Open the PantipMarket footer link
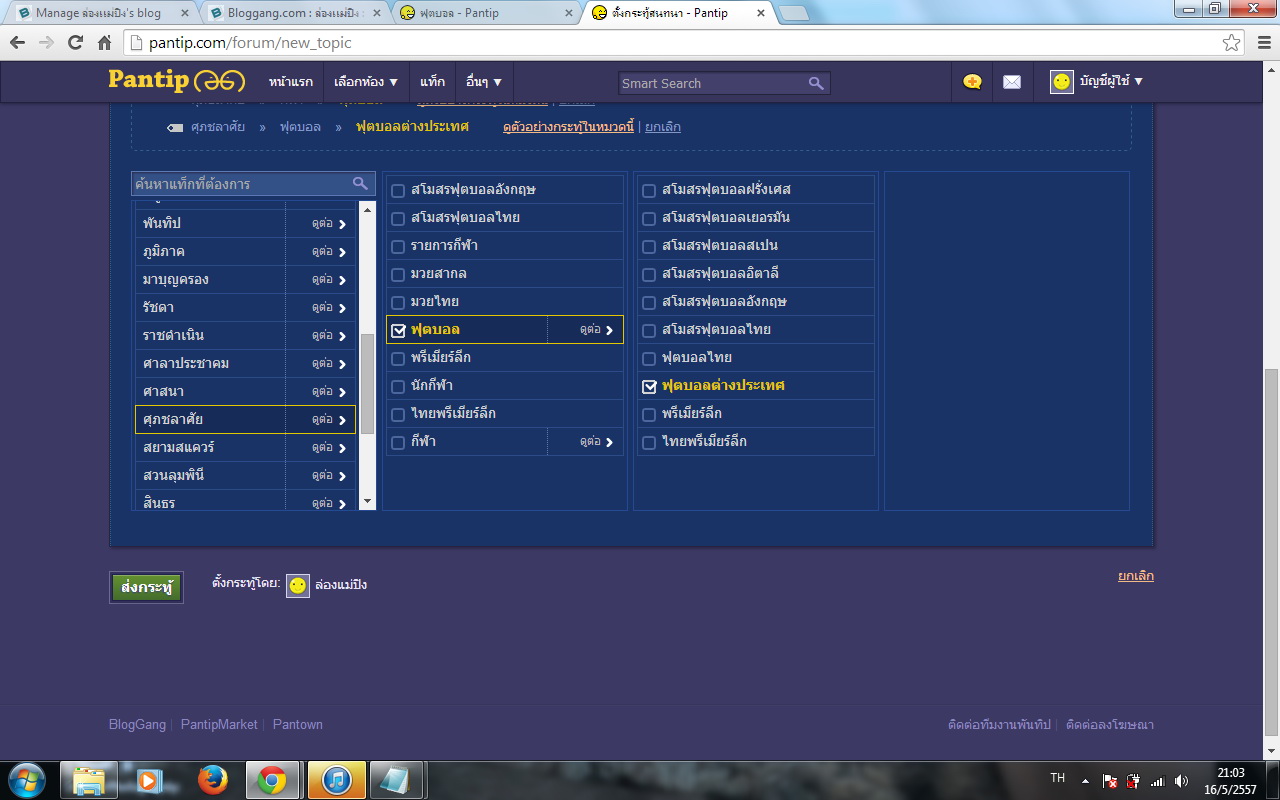The height and width of the screenshot is (800, 1280). coord(219,724)
